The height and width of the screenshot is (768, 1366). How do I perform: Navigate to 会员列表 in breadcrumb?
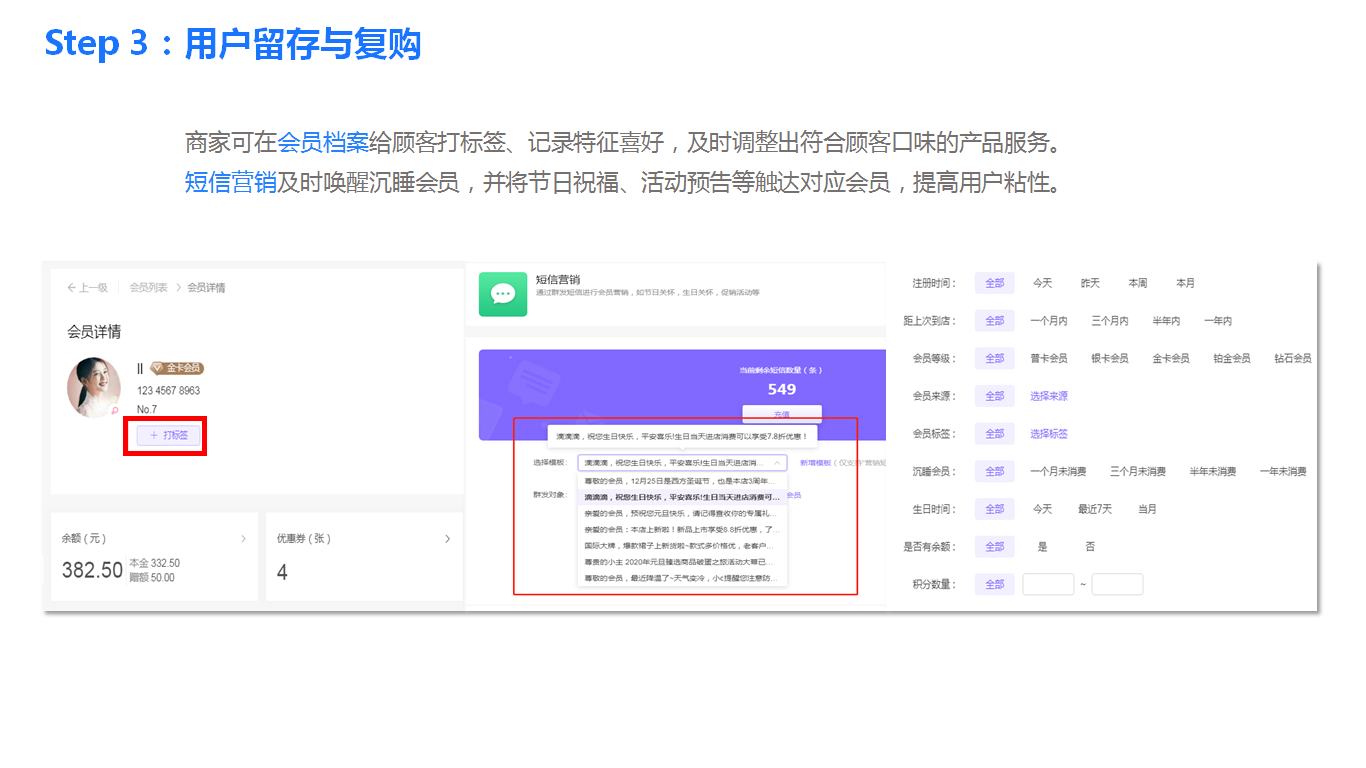click(x=148, y=288)
